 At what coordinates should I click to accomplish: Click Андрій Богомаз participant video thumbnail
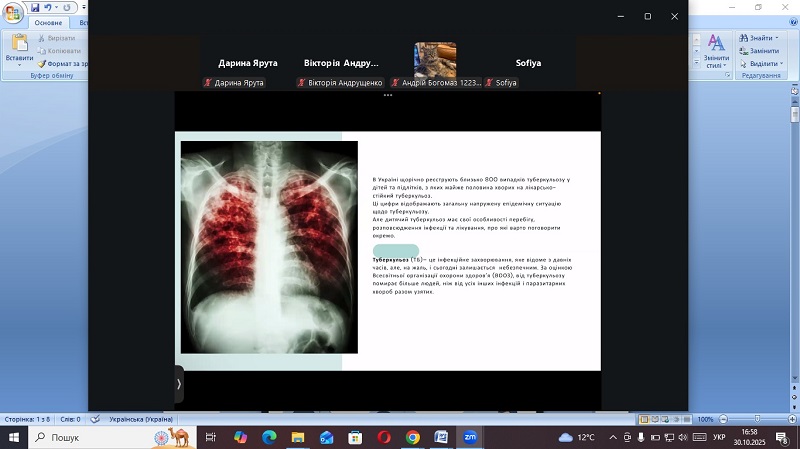(x=435, y=60)
